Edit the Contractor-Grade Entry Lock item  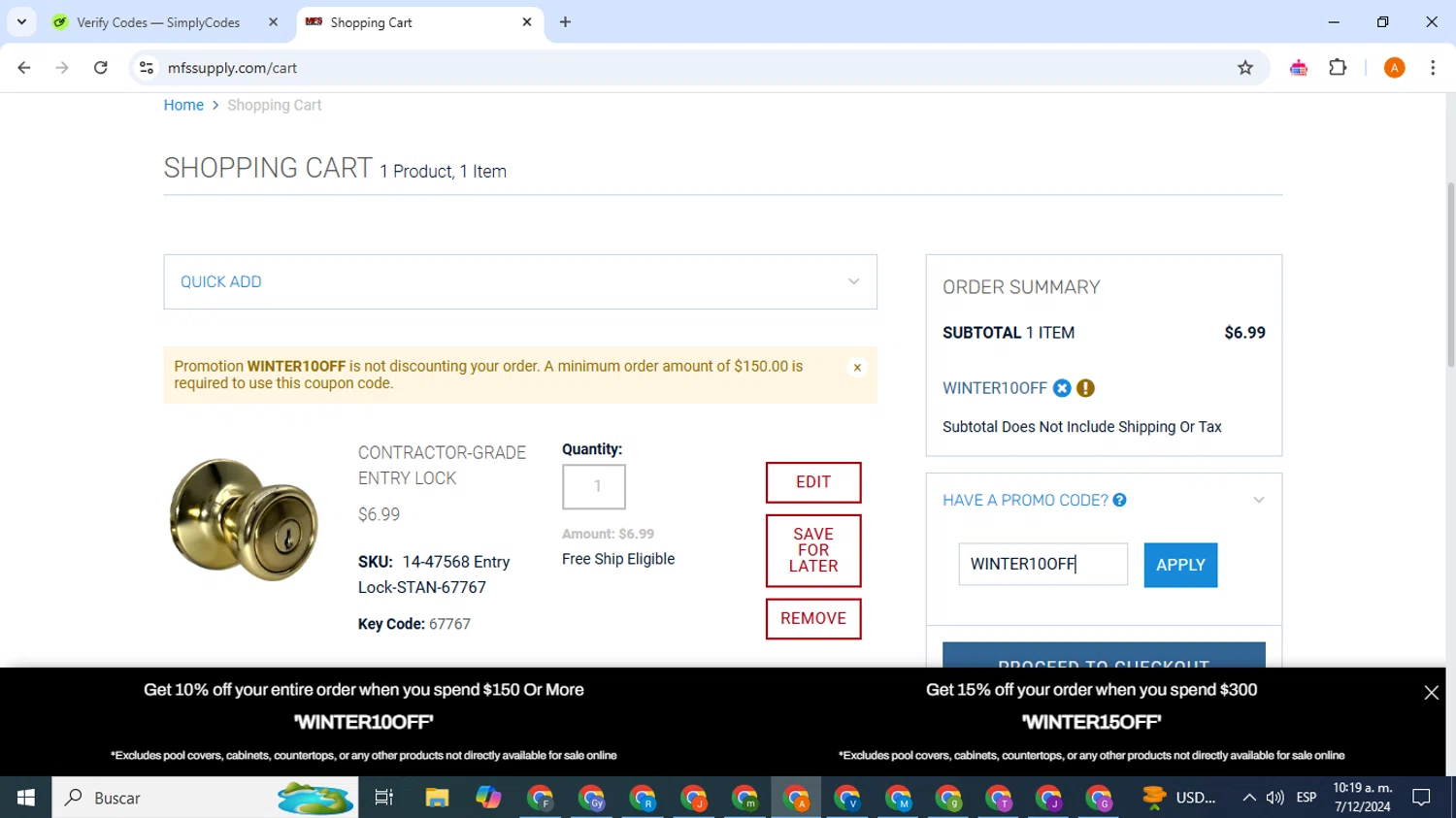(x=813, y=482)
